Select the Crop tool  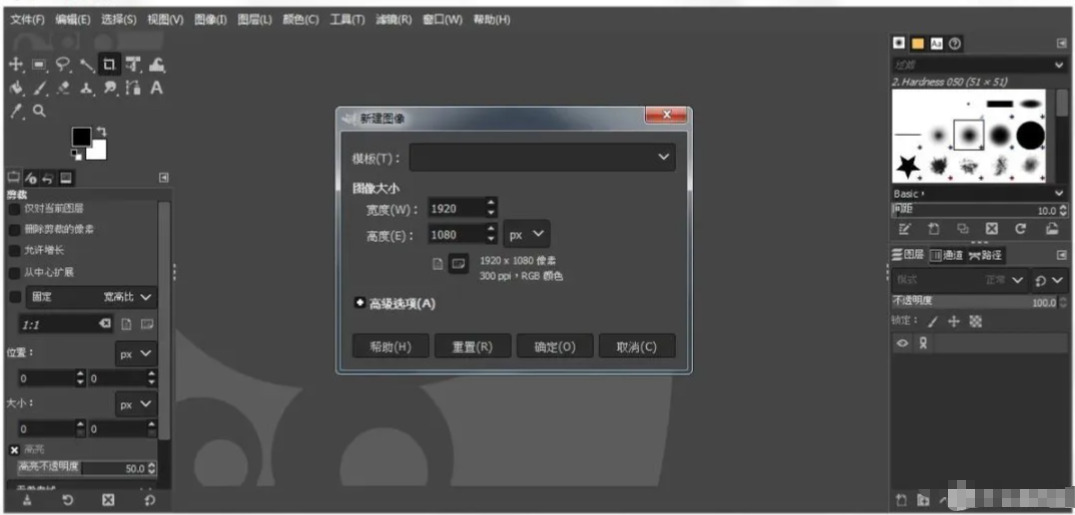(109, 64)
